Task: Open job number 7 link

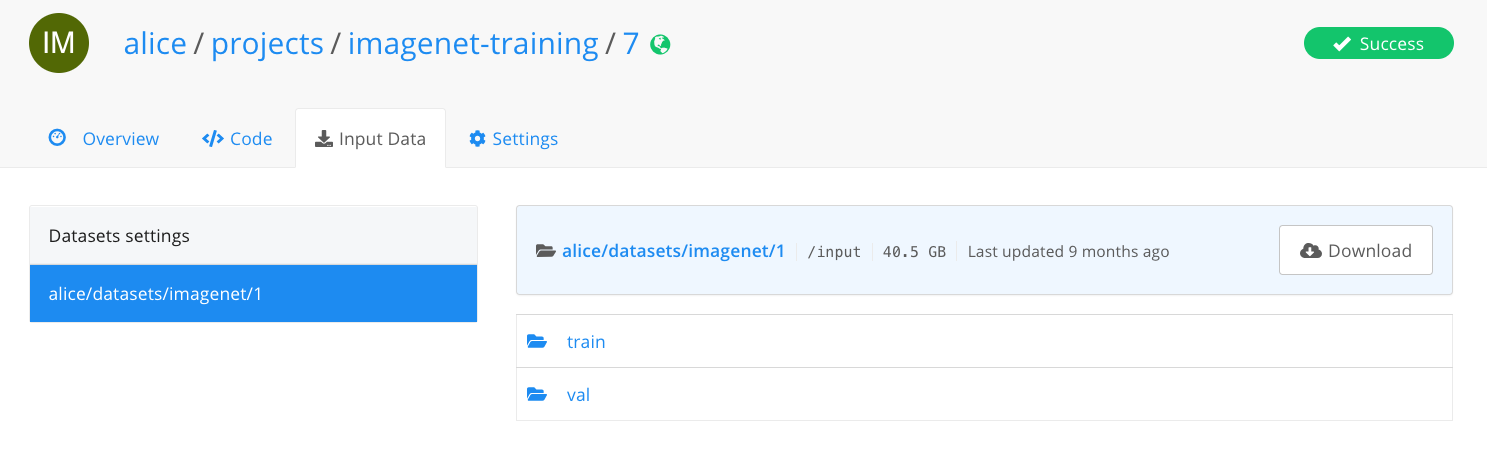Action: coord(631,43)
